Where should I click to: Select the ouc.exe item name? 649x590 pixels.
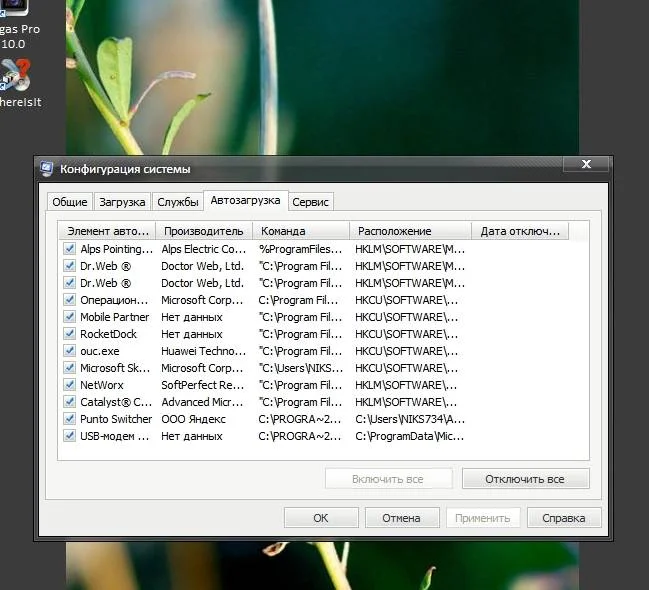coord(100,351)
